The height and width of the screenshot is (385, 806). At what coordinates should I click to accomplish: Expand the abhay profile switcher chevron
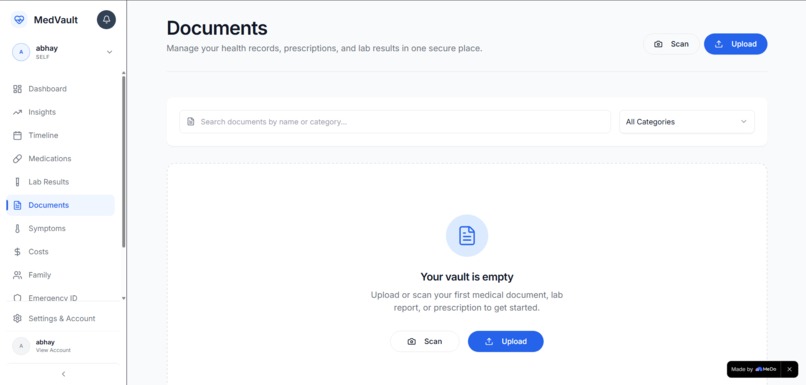pos(109,52)
